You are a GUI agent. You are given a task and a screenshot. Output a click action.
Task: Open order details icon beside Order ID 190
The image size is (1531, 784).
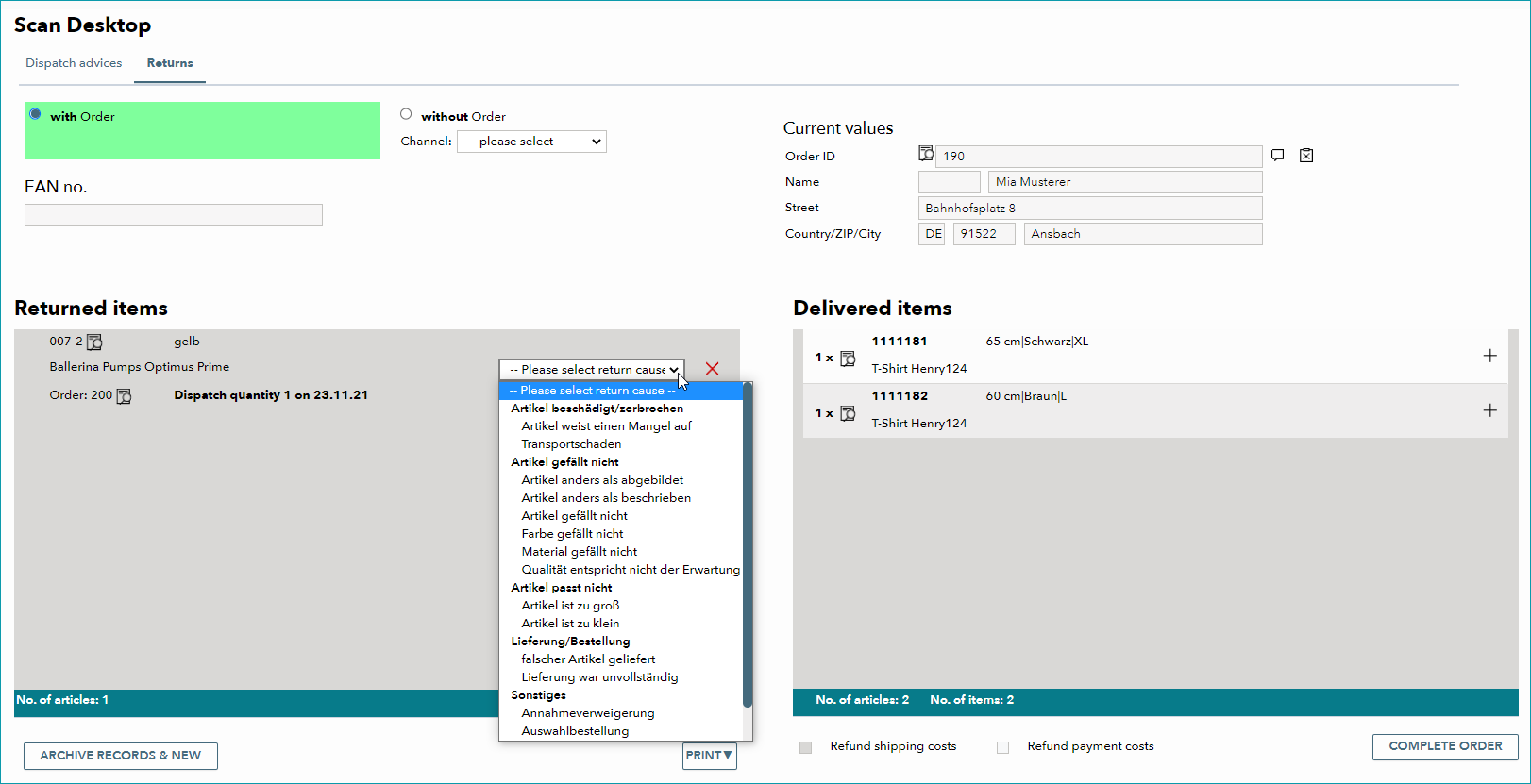click(x=926, y=154)
